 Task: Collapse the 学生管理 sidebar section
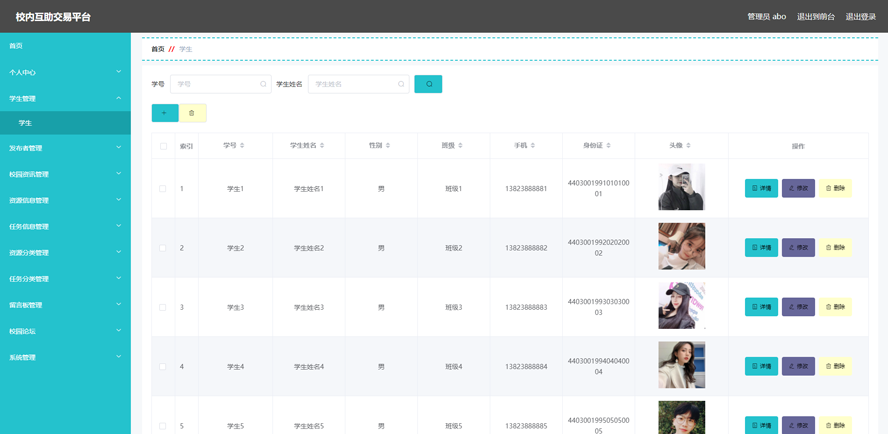click(65, 98)
